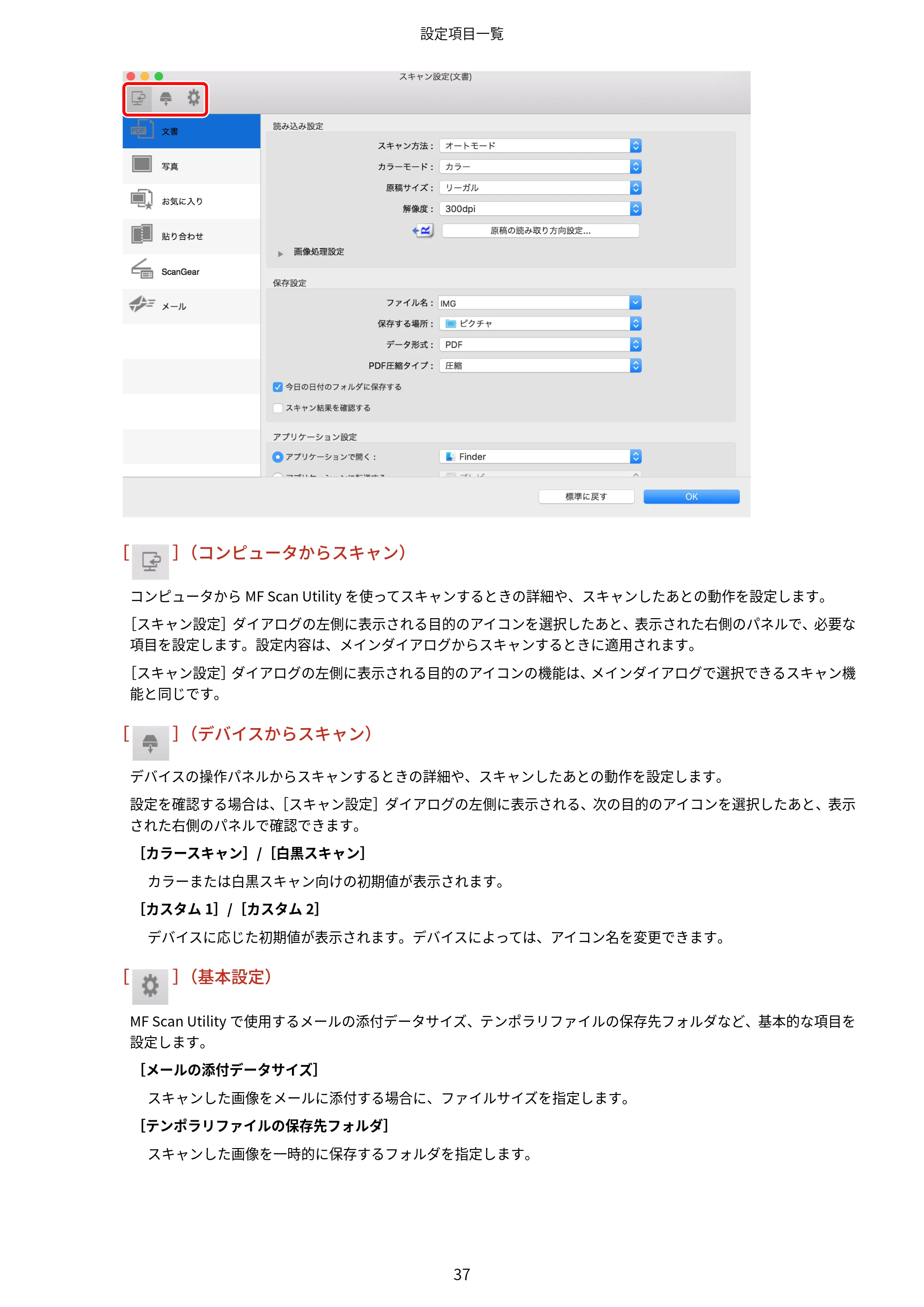The width and height of the screenshot is (924, 1307).
Task: Confirm with the blue OK button
Action: point(691,497)
